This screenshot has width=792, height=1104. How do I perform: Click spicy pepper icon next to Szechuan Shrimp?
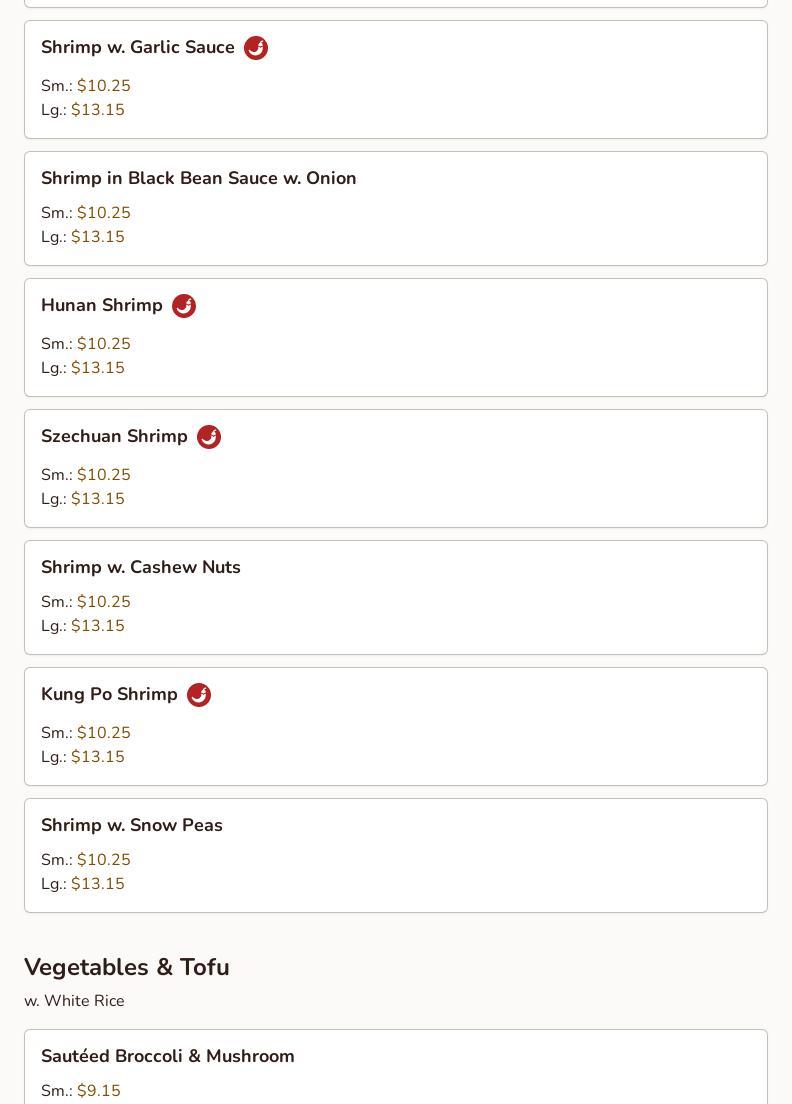click(x=209, y=437)
